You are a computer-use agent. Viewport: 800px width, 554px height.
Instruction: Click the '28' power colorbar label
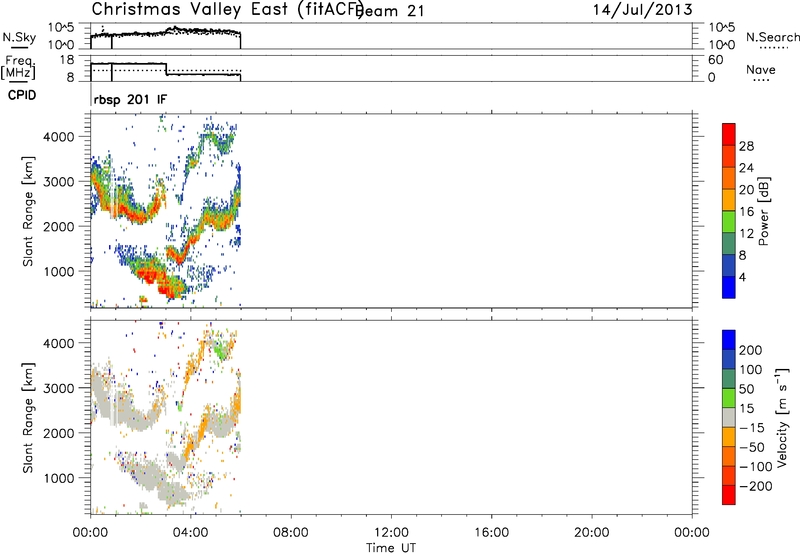click(x=746, y=146)
